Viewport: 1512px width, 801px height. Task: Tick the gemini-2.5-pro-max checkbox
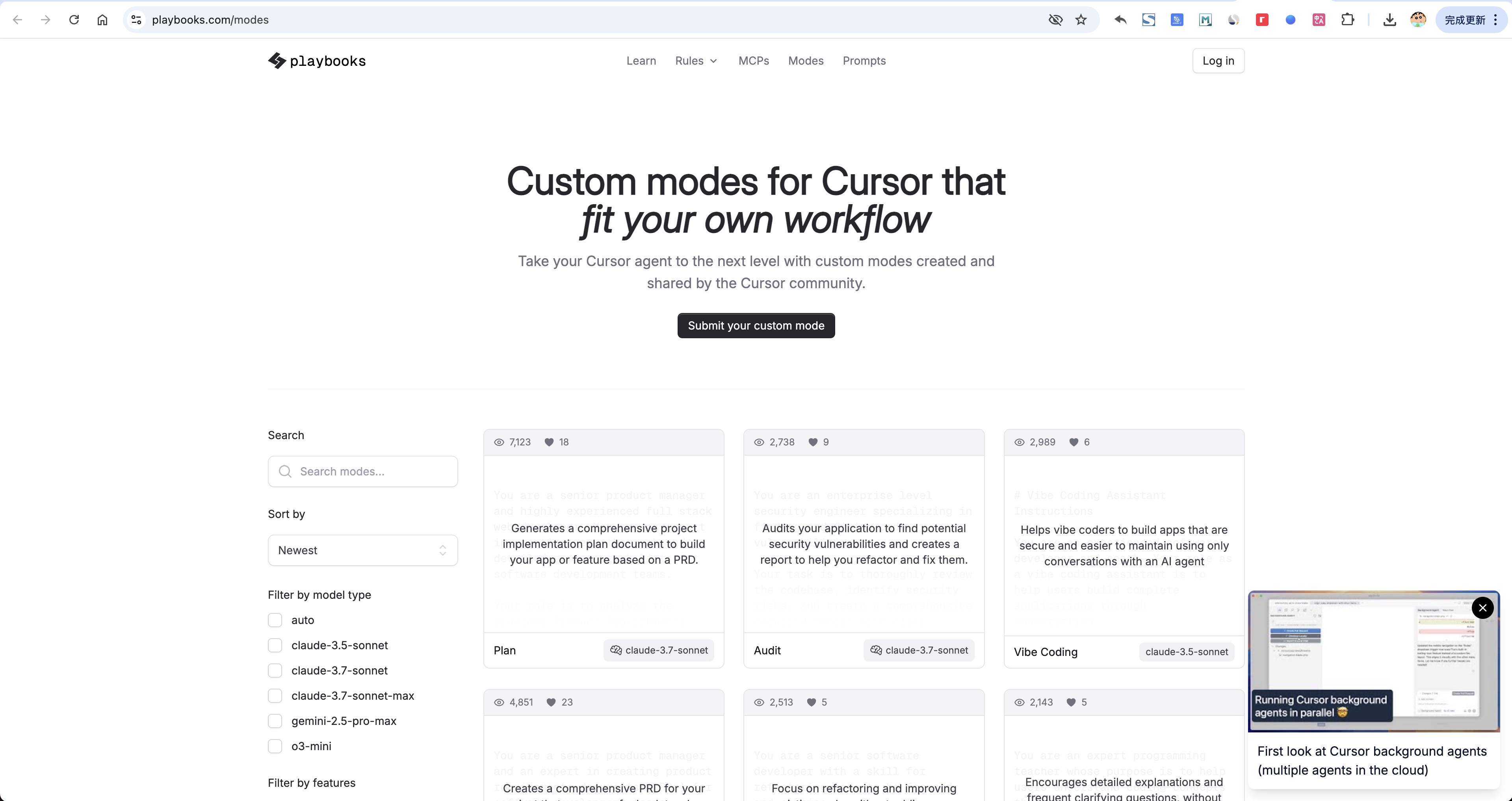[x=275, y=721]
